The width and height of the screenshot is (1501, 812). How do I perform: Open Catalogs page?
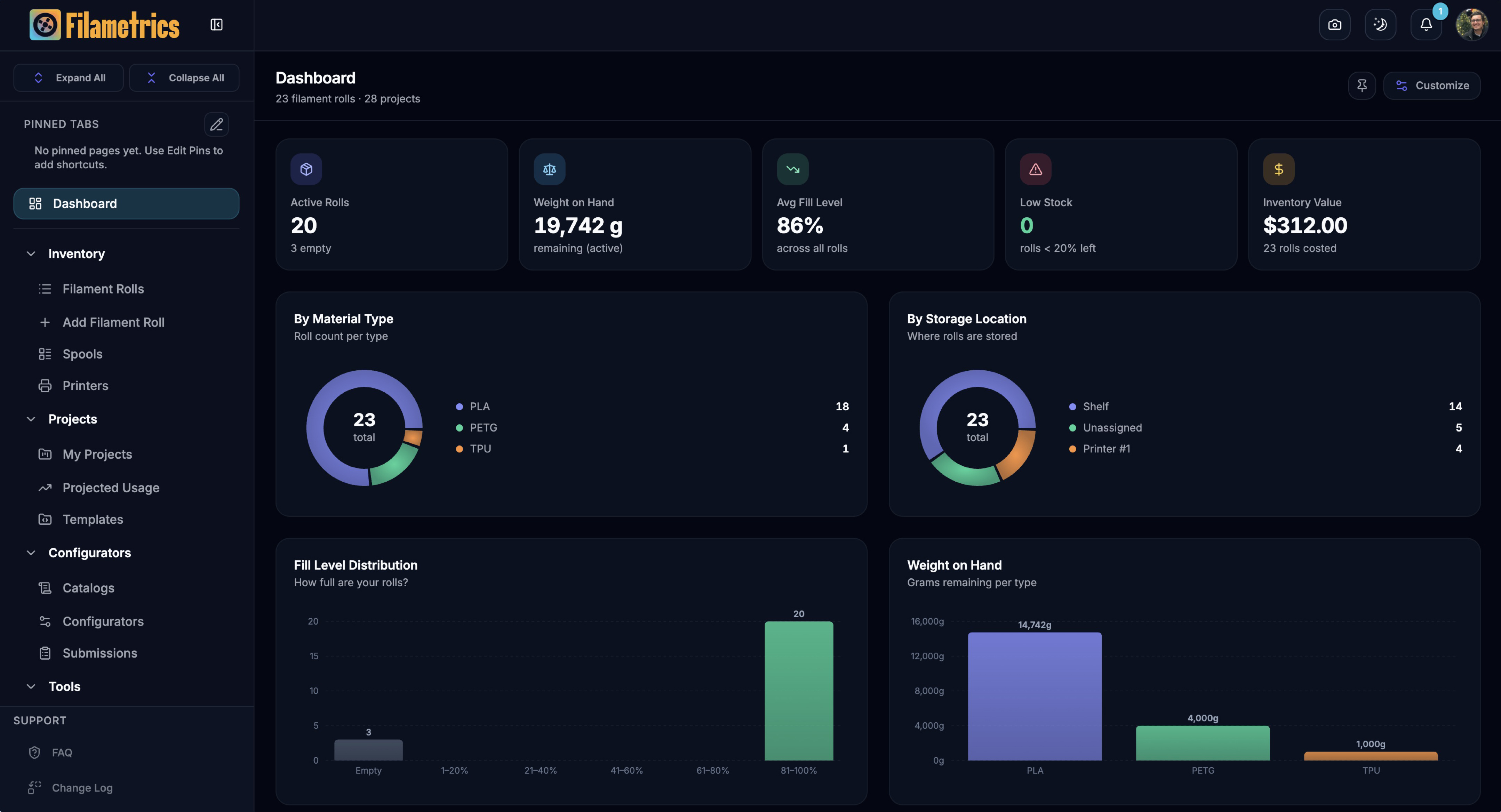pyautogui.click(x=76, y=588)
